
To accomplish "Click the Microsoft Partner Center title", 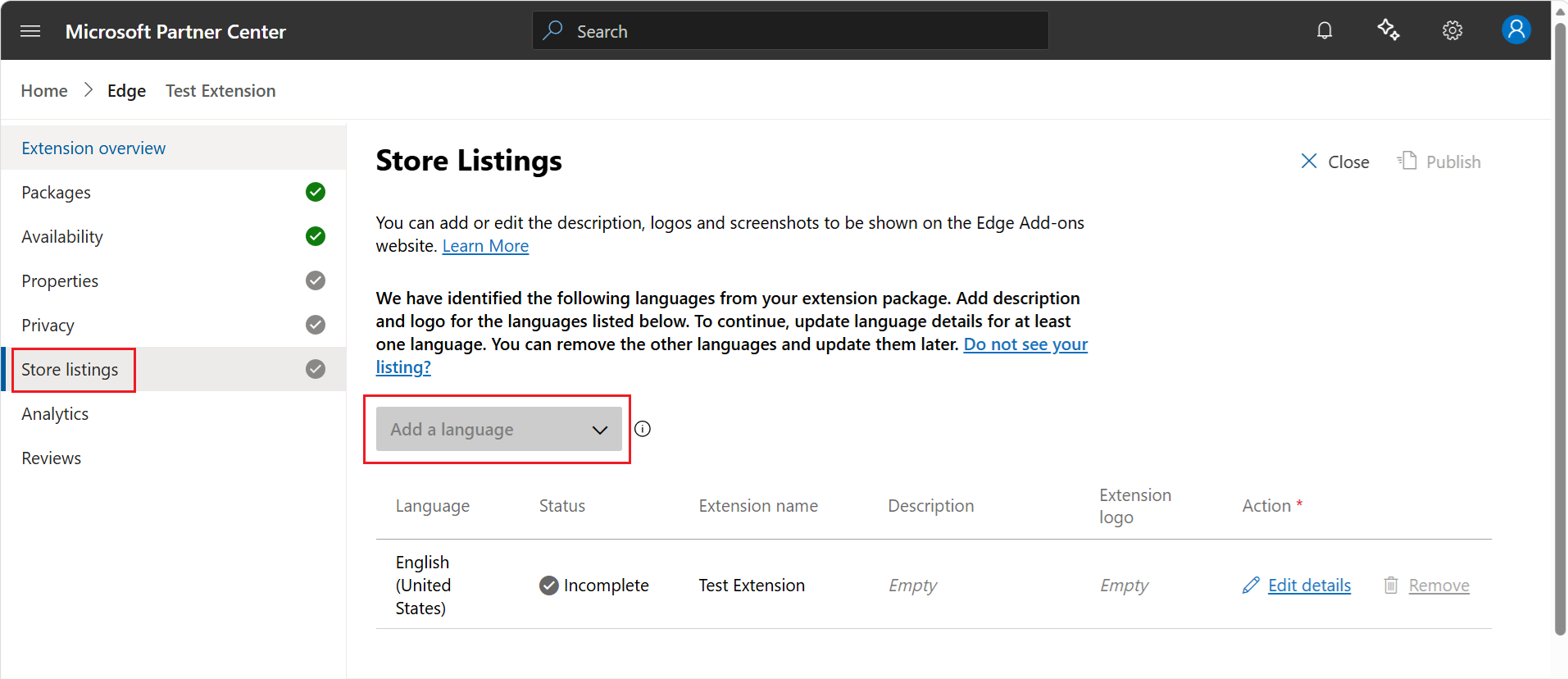I will click(175, 31).
